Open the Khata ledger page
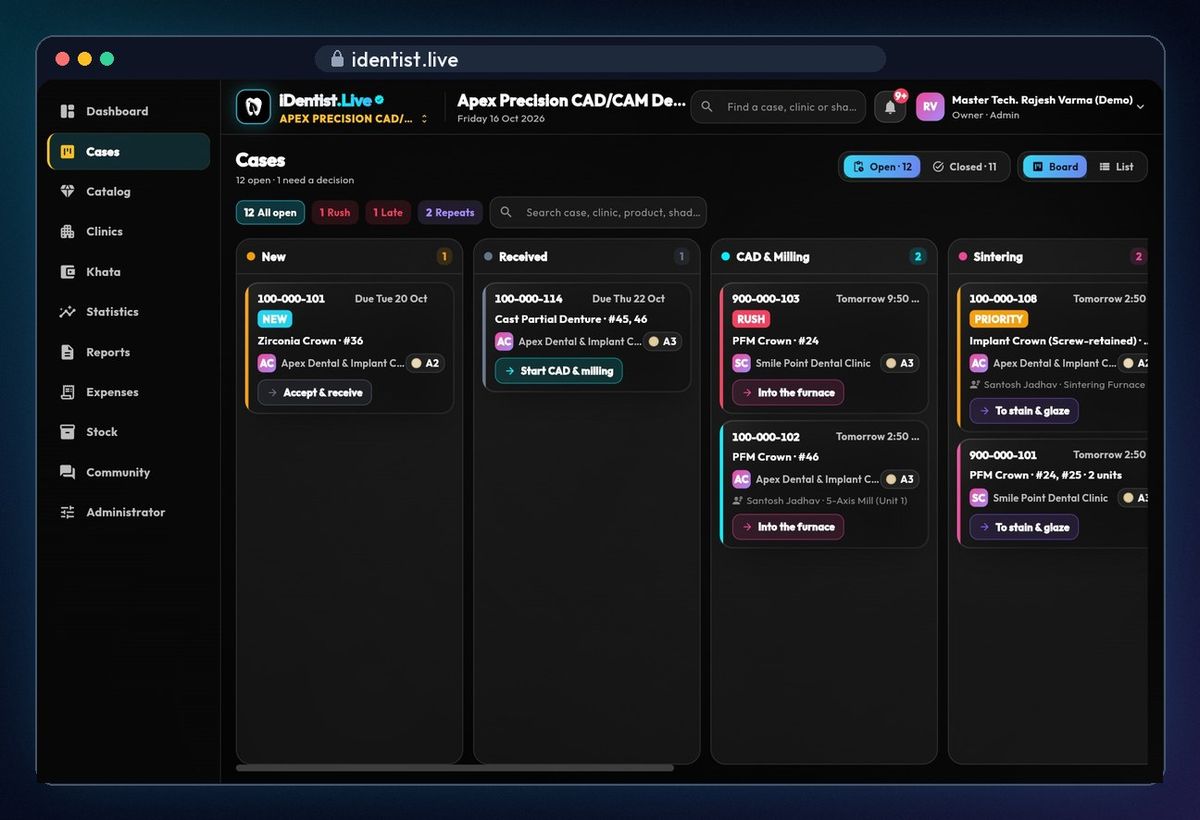The height and width of the screenshot is (820, 1200). coord(128,272)
